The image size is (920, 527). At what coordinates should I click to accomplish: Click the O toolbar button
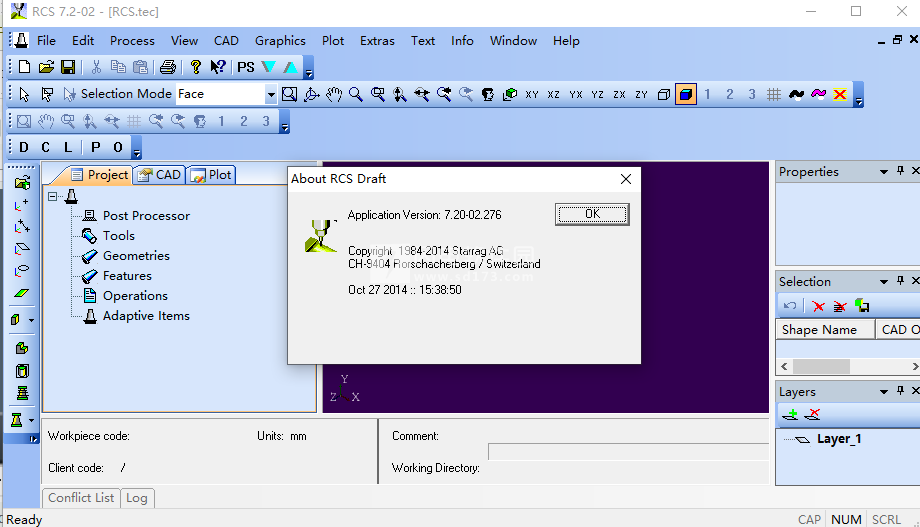118,147
